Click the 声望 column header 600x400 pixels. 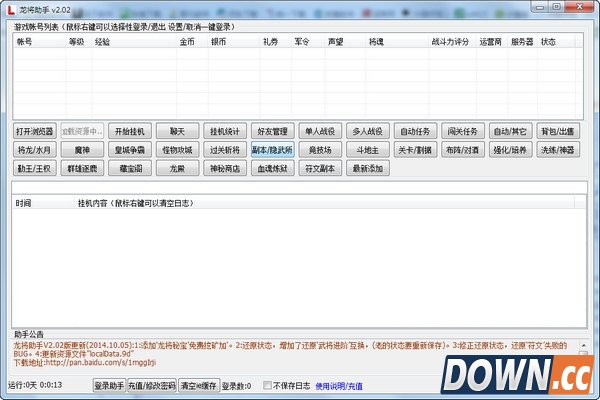point(345,42)
